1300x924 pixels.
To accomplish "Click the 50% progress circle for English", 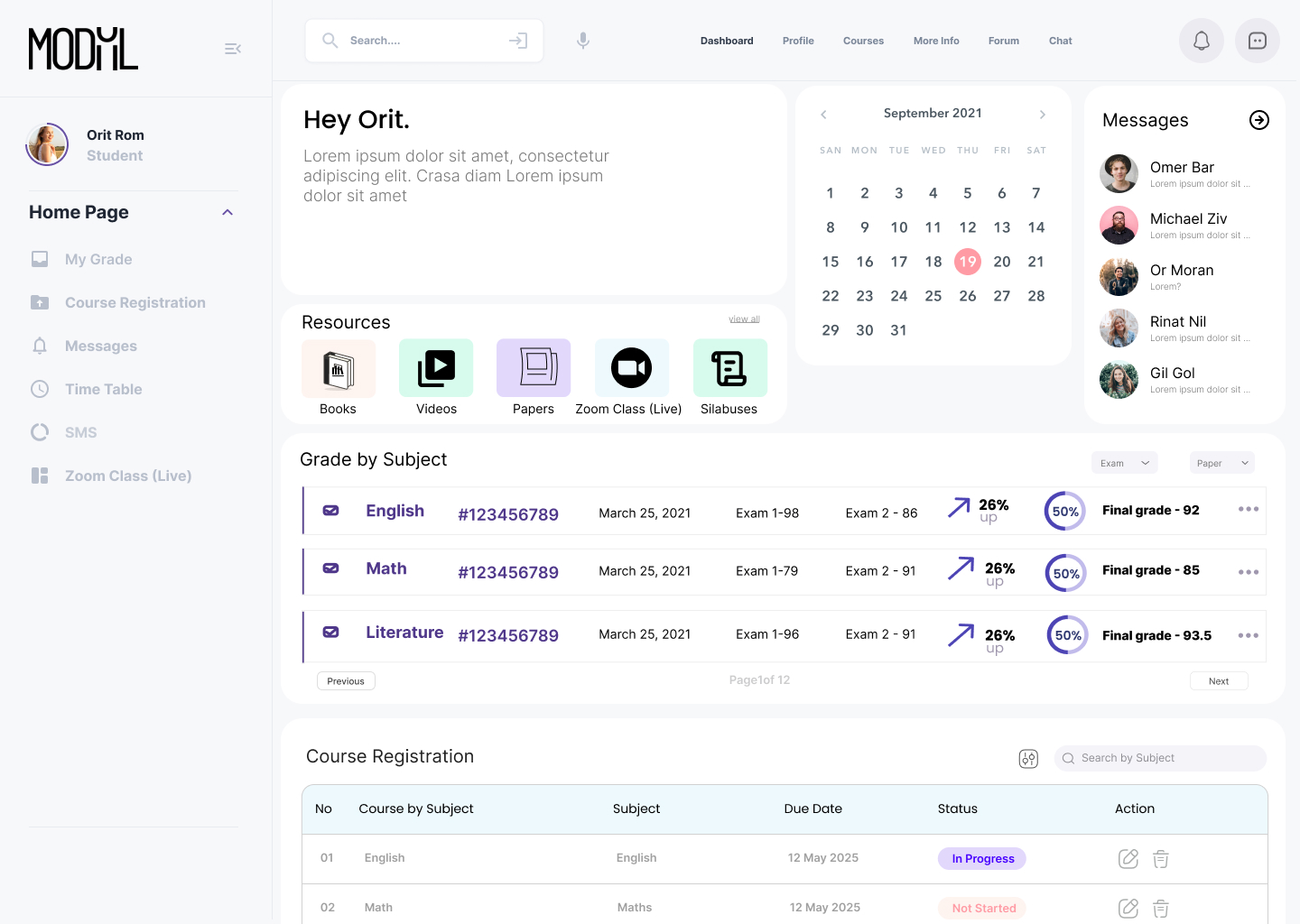I will click(x=1064, y=512).
